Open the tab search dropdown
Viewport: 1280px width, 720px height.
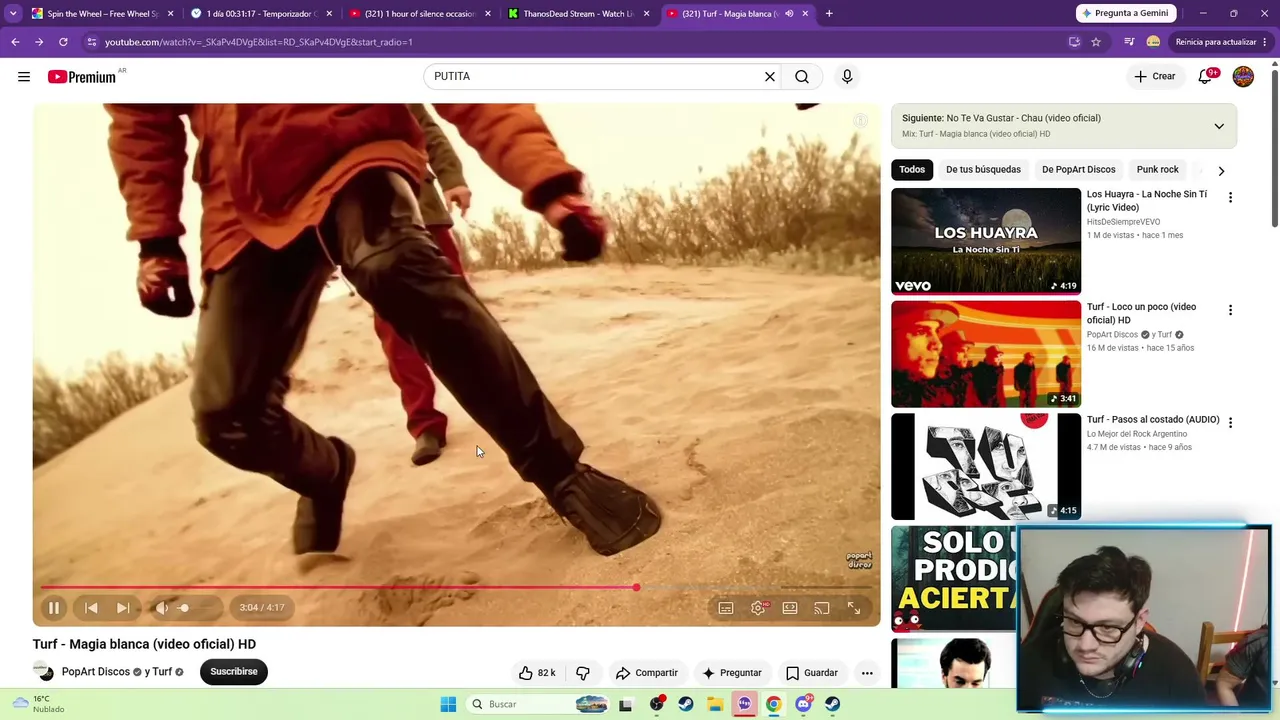(12, 14)
